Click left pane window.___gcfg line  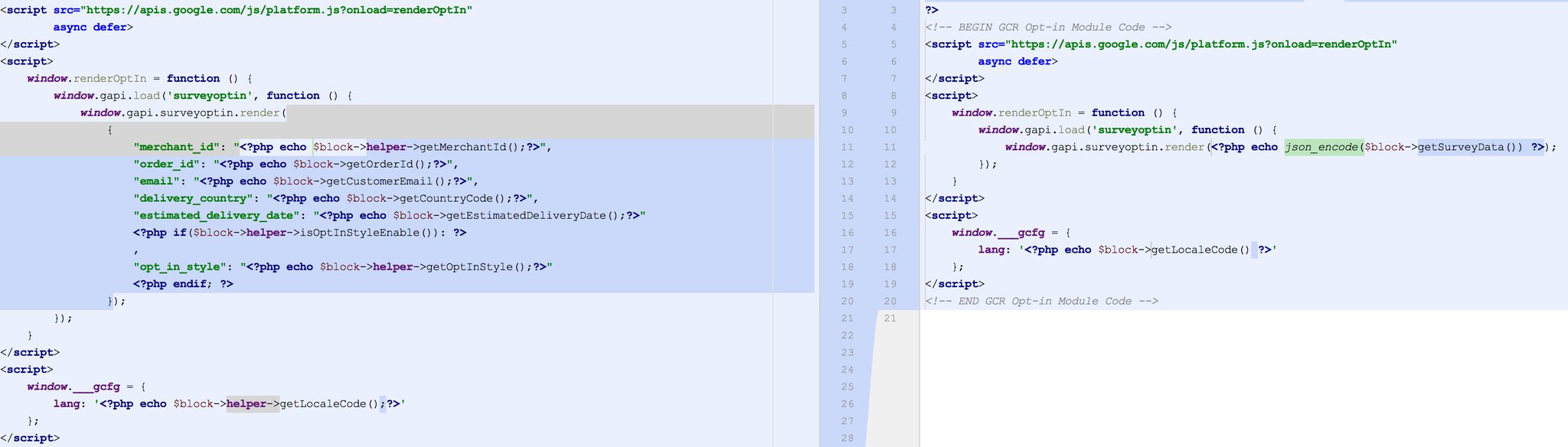[x=87, y=387]
